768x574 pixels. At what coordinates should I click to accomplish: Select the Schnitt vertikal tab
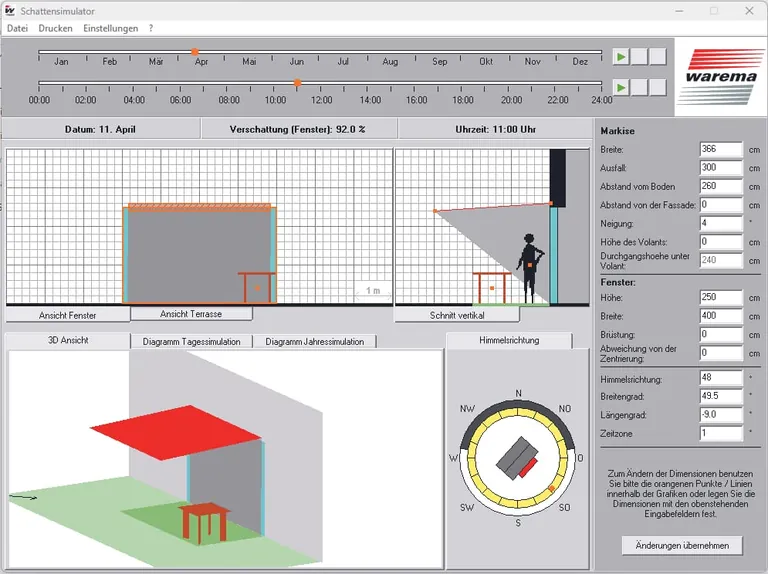457,315
